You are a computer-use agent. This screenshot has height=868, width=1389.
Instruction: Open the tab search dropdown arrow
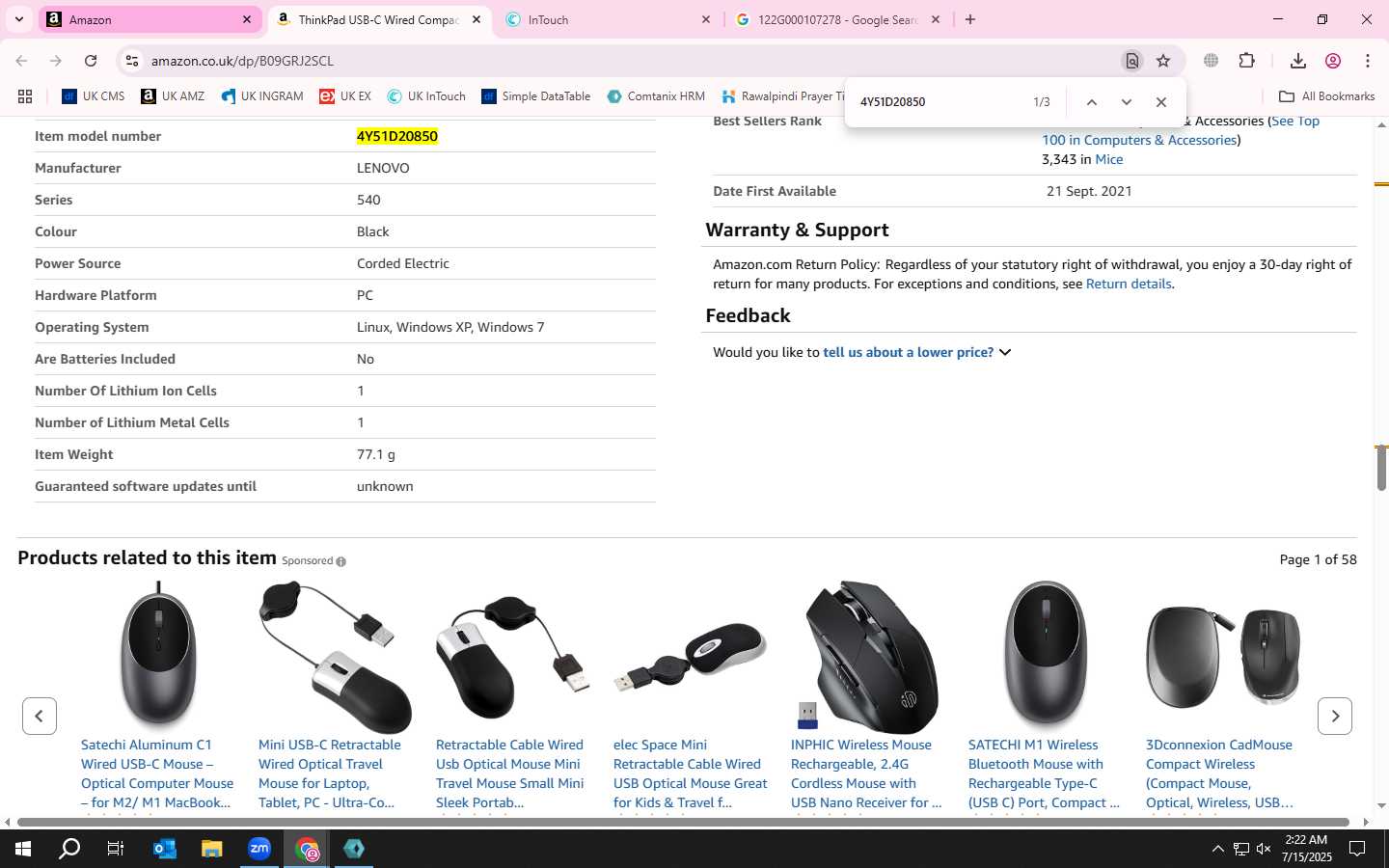pyautogui.click(x=18, y=19)
